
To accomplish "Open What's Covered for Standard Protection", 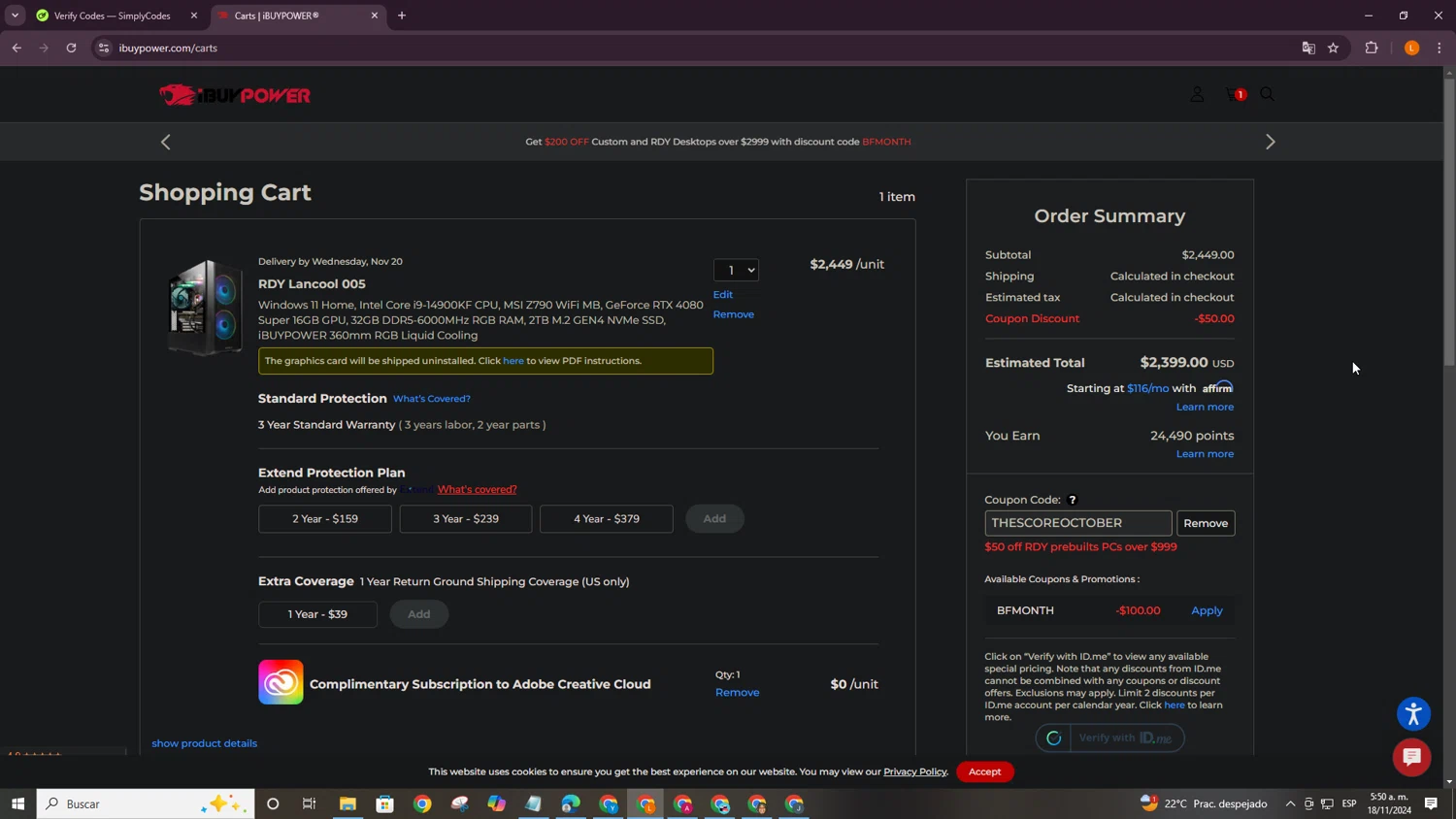I will [432, 399].
